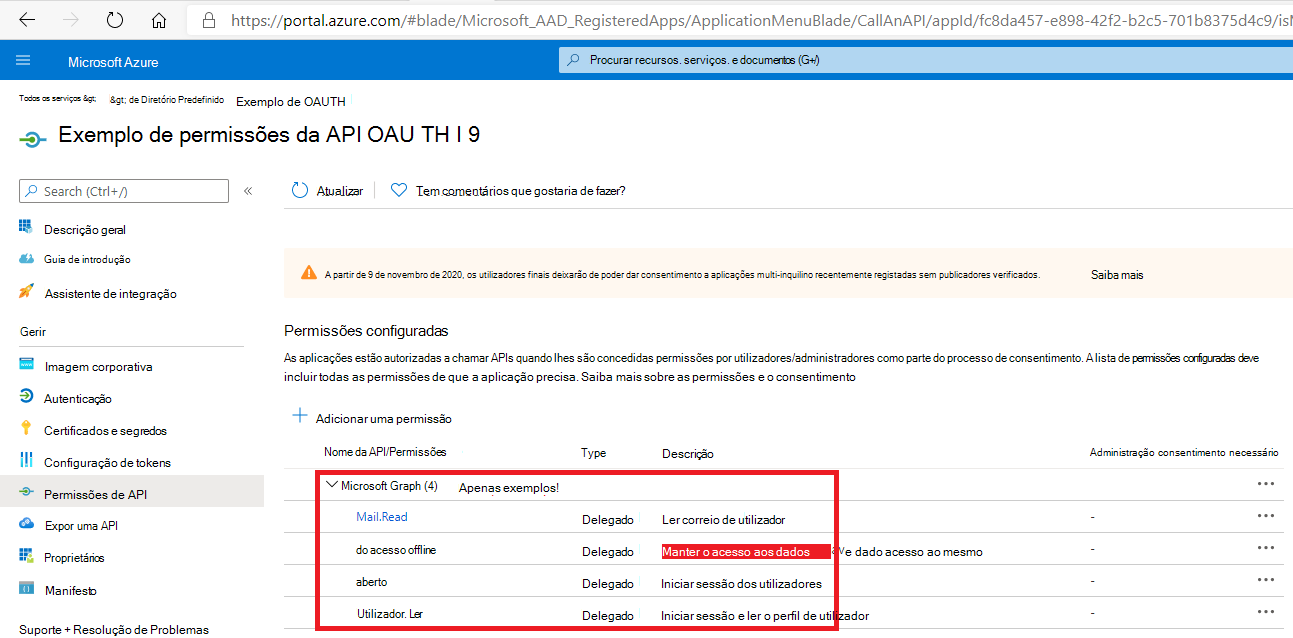Click the do acesso offline permission
The image size is (1293, 638).
[396, 550]
